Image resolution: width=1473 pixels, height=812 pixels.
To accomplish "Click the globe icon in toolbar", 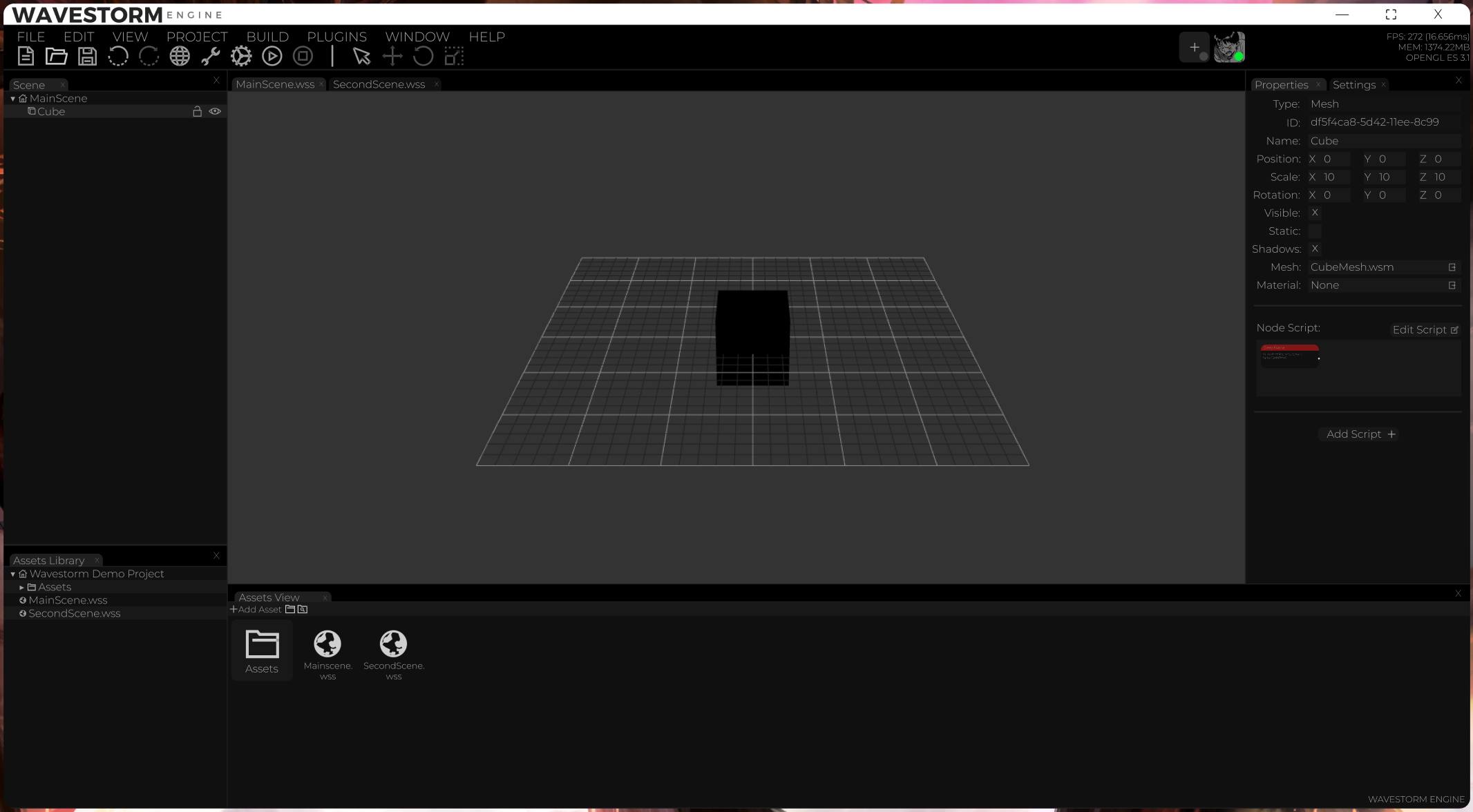I will (180, 57).
